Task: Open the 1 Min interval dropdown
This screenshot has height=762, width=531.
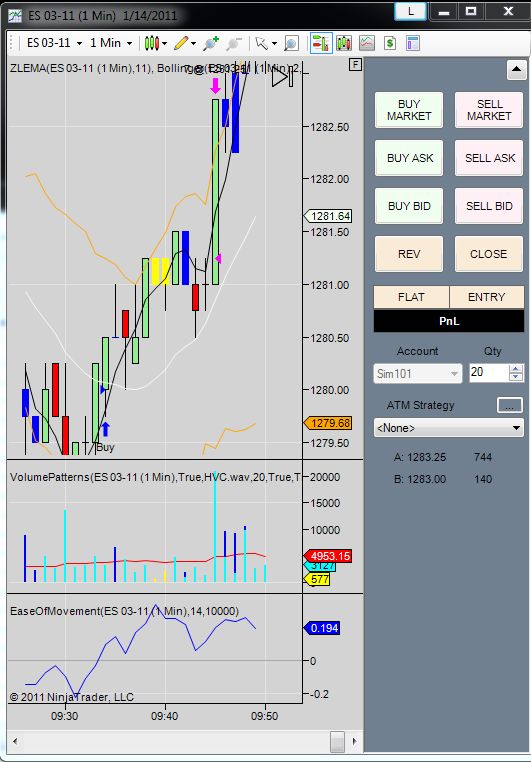Action: point(111,43)
